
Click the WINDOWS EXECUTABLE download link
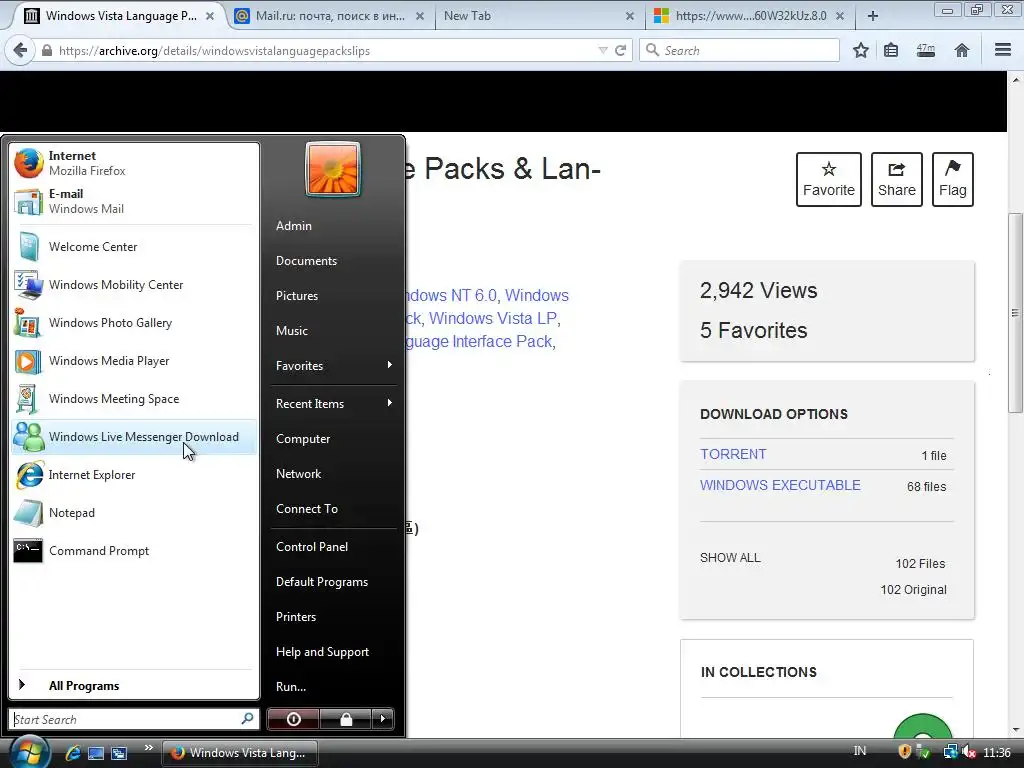[780, 485]
